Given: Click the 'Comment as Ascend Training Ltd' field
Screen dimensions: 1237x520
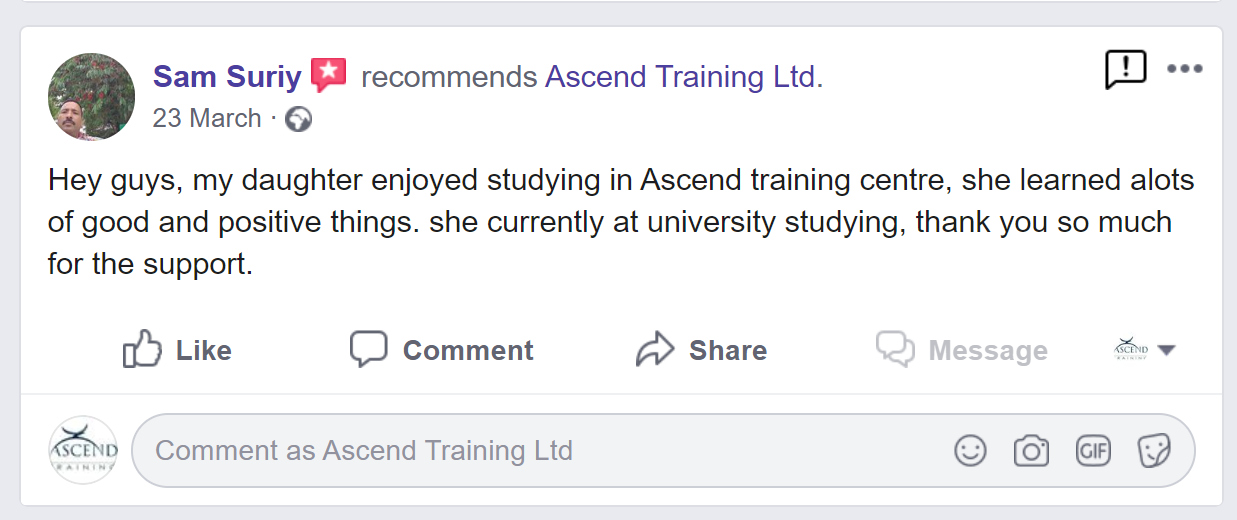Looking at the screenshot, I should click(540, 451).
